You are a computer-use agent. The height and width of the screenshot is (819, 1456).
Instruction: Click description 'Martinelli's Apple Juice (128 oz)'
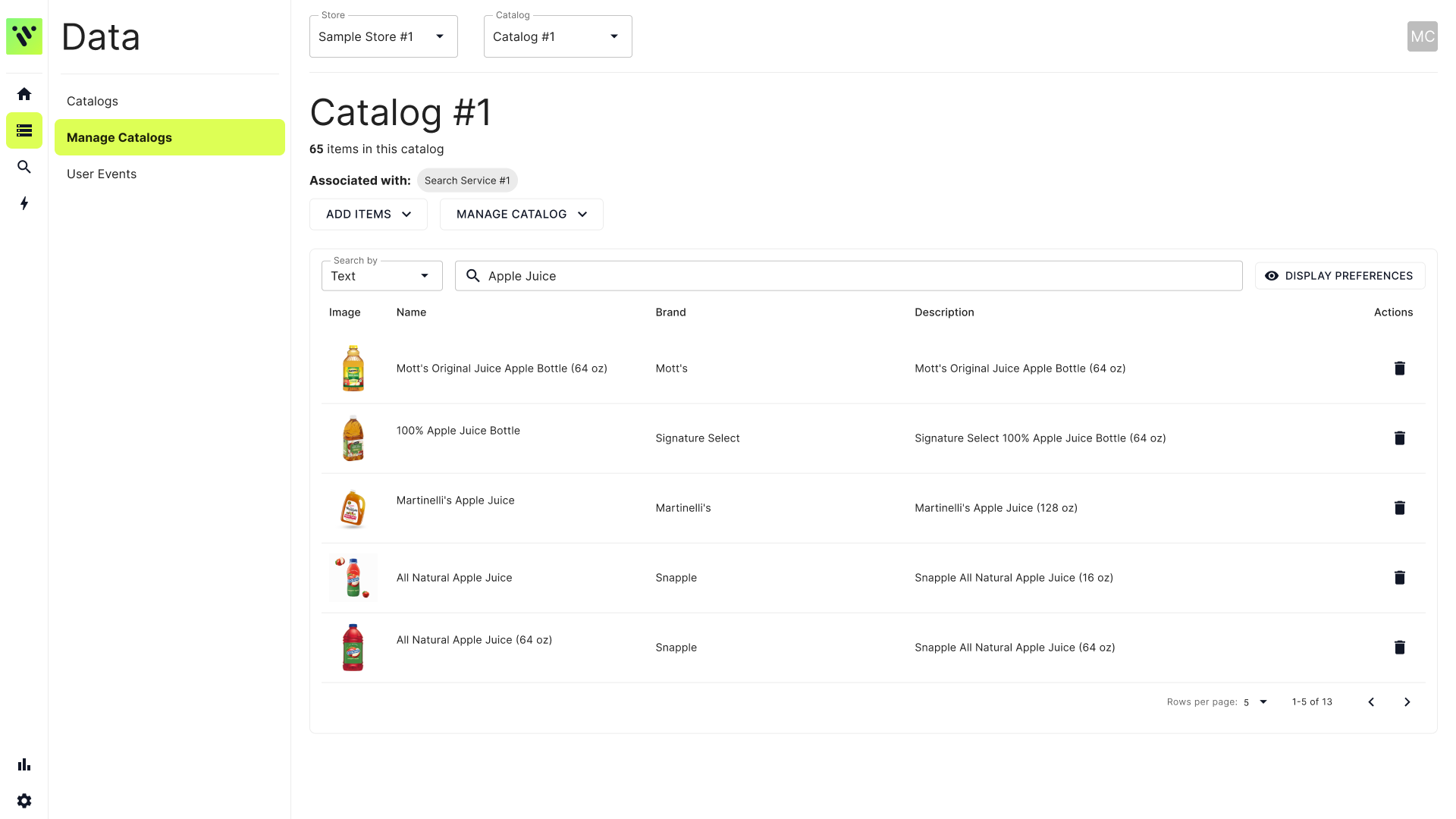996,508
